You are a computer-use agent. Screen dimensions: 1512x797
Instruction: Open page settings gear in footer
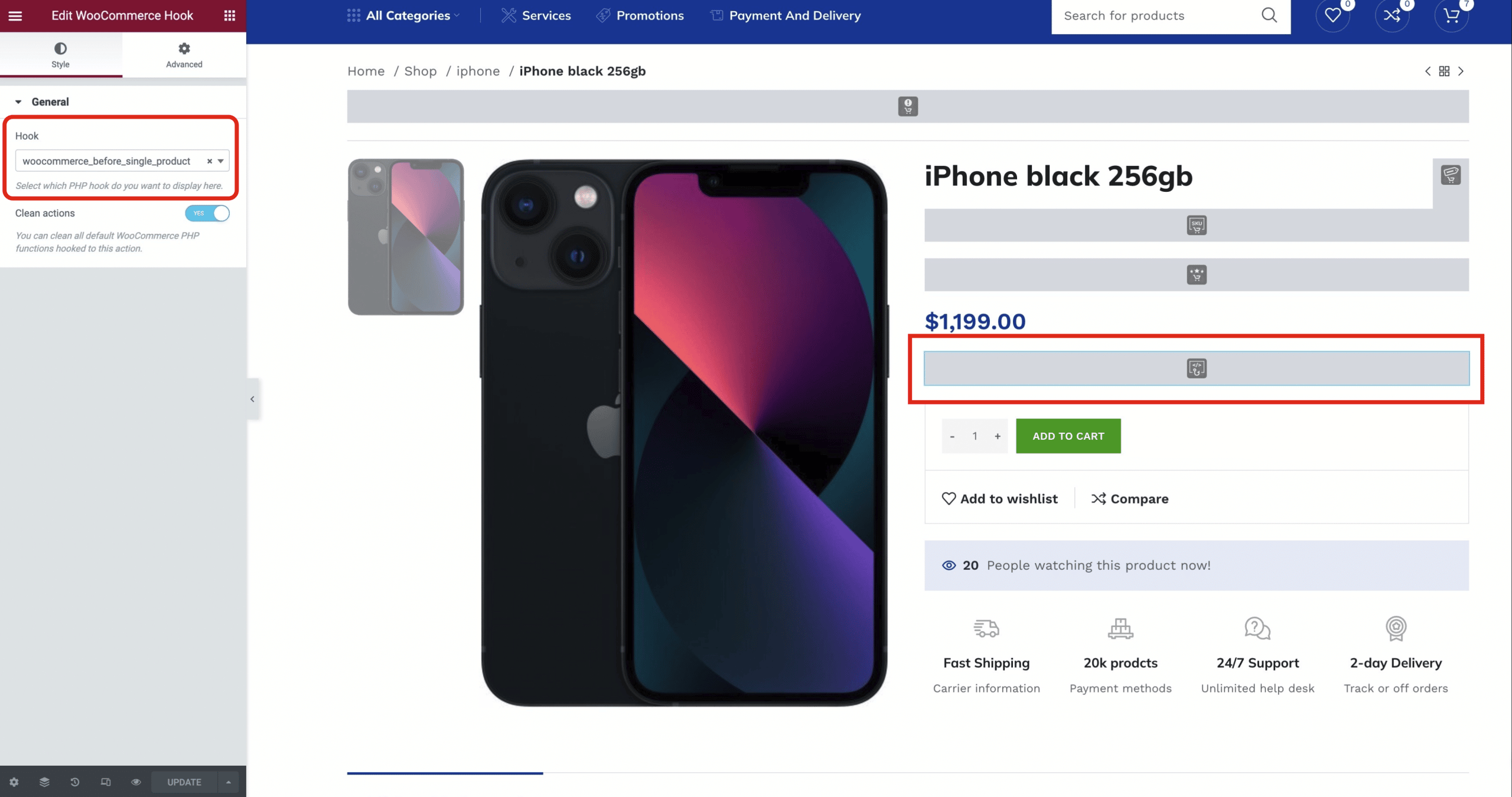coord(14,782)
